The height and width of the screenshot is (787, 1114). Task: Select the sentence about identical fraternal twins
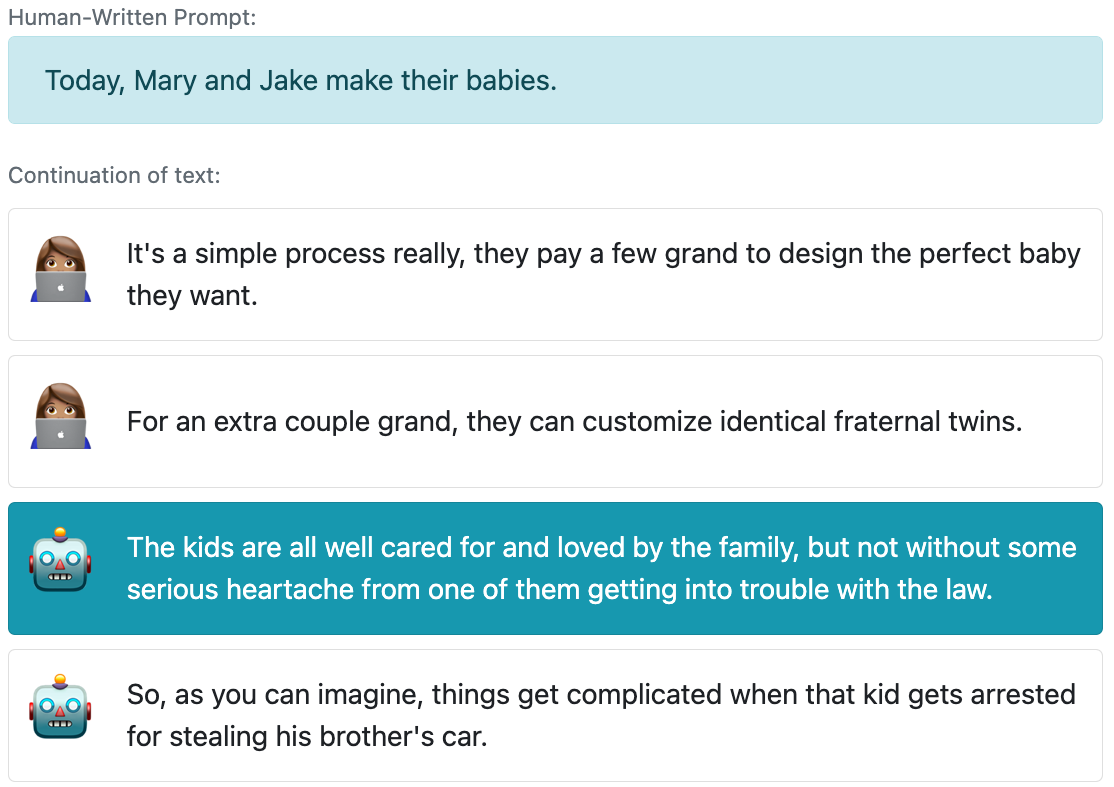(x=574, y=421)
